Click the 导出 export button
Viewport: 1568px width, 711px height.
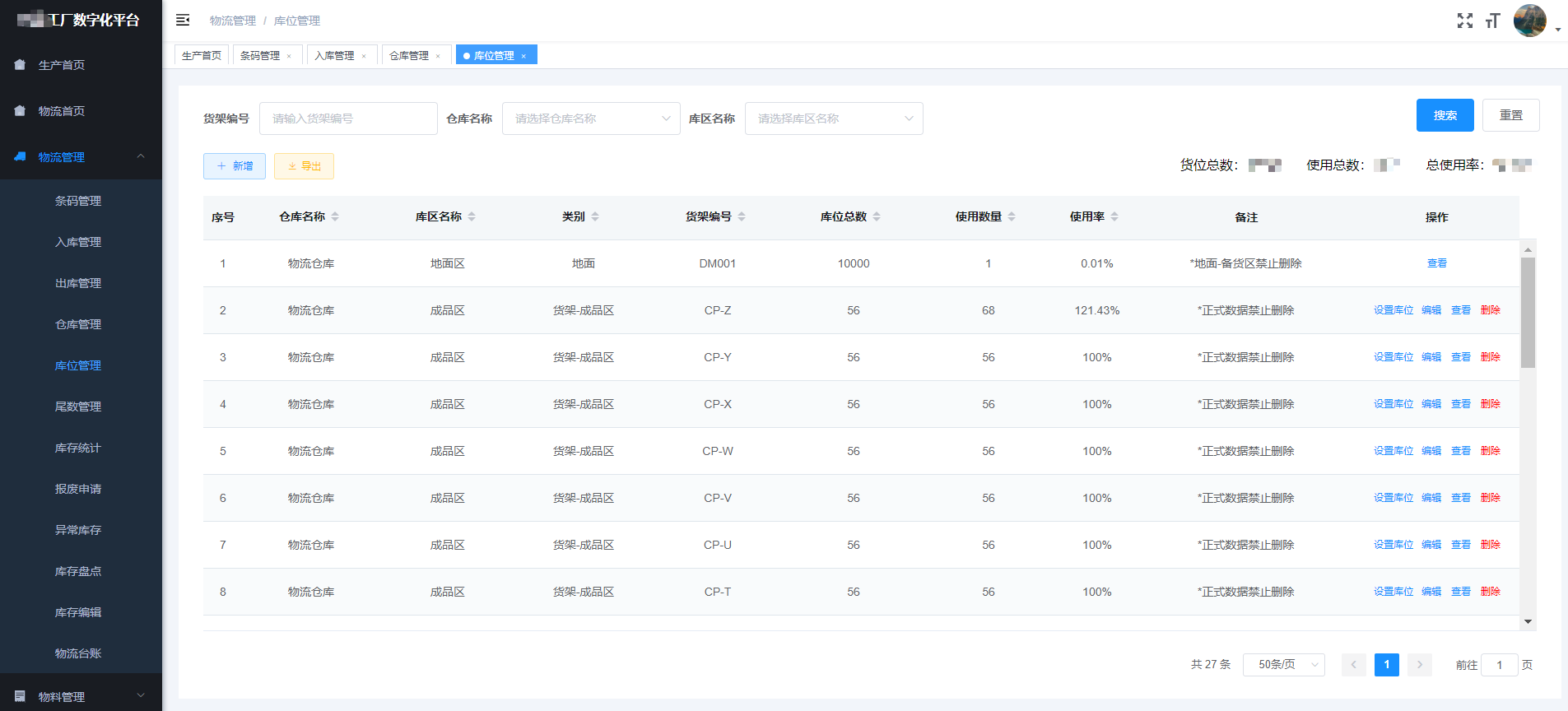pos(304,166)
